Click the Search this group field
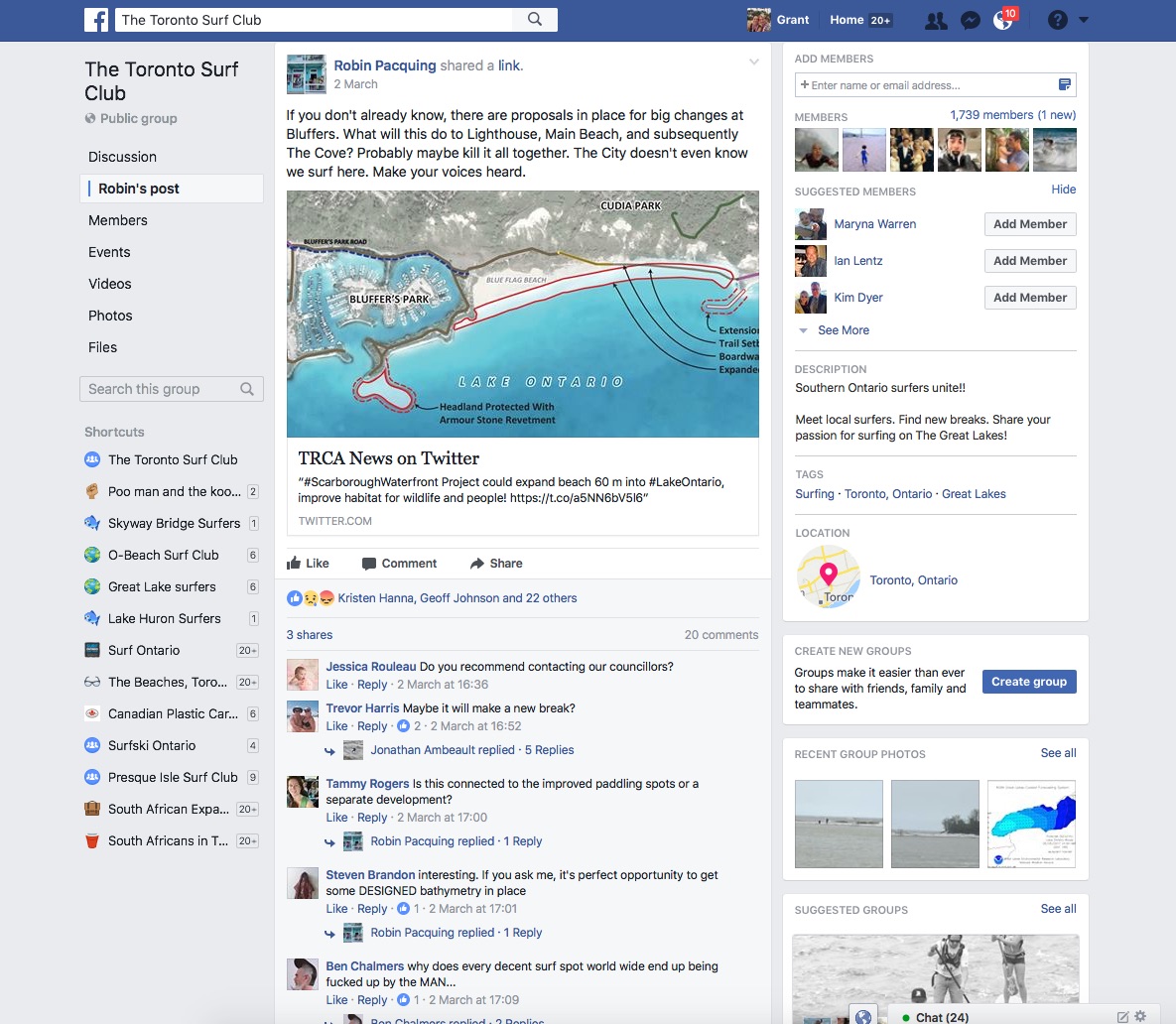 pyautogui.click(x=161, y=389)
